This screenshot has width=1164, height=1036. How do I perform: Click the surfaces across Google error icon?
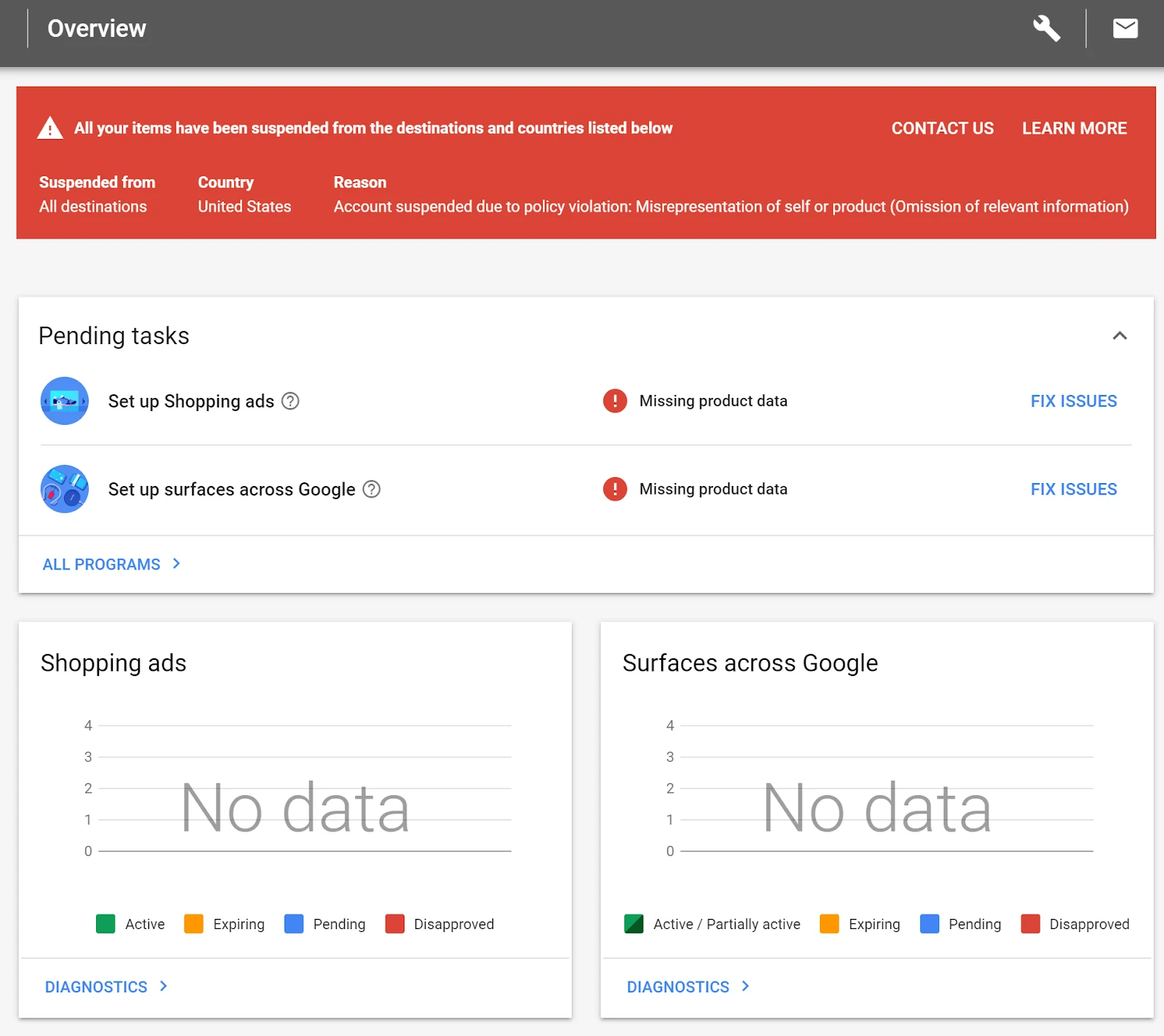coord(615,489)
